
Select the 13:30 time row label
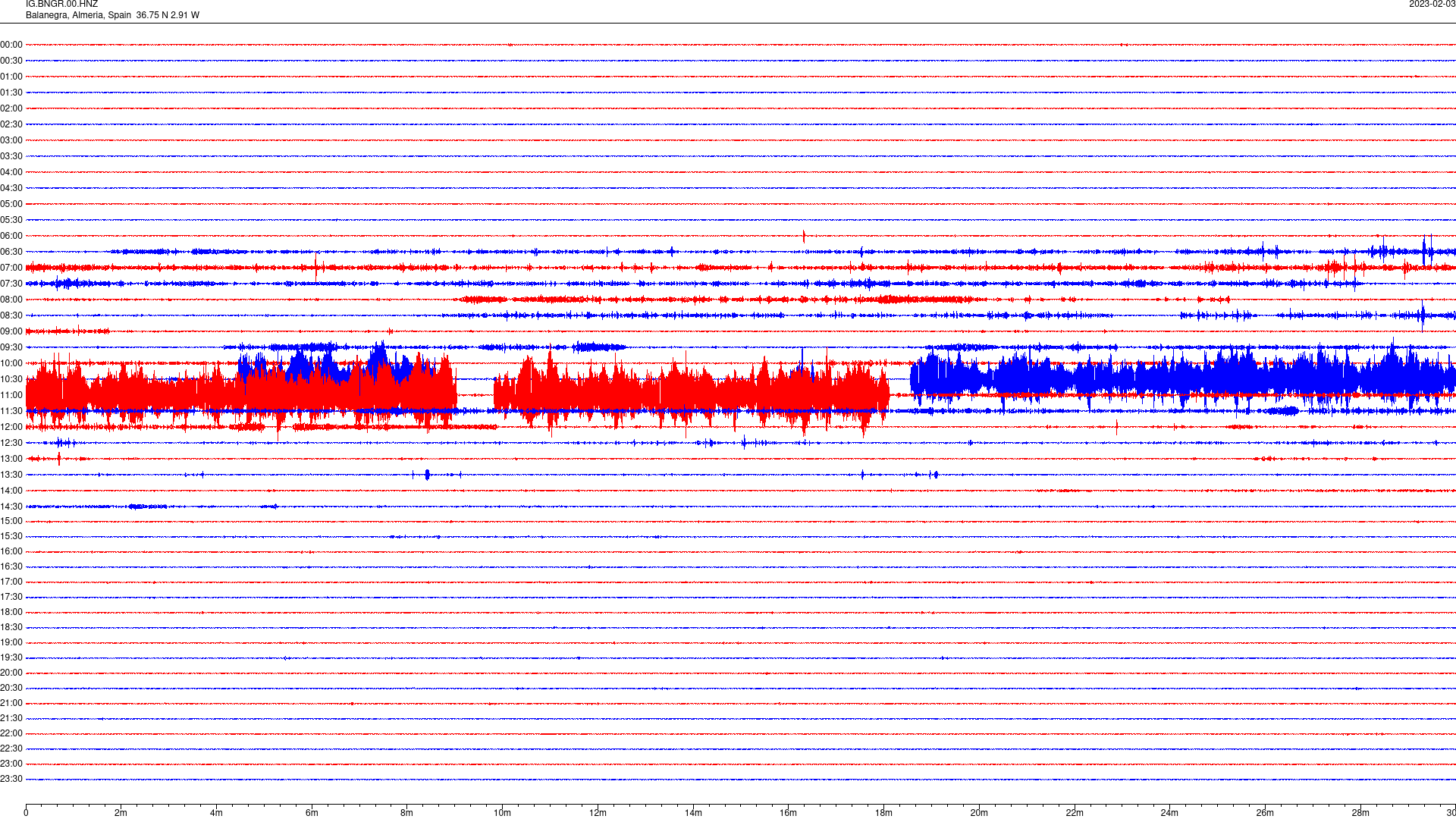11,475
